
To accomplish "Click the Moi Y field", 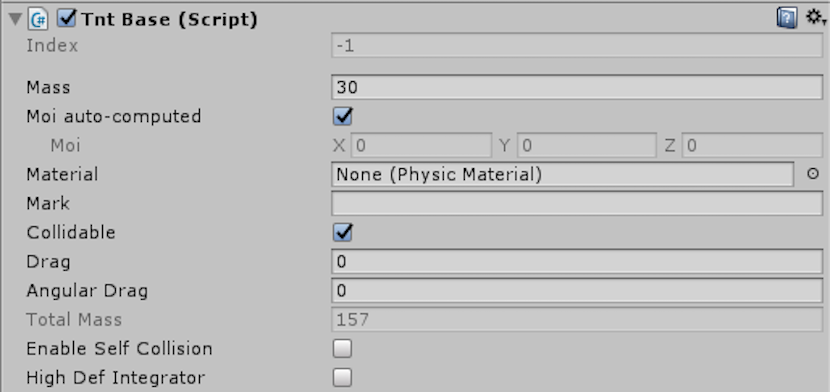I will 587,145.
